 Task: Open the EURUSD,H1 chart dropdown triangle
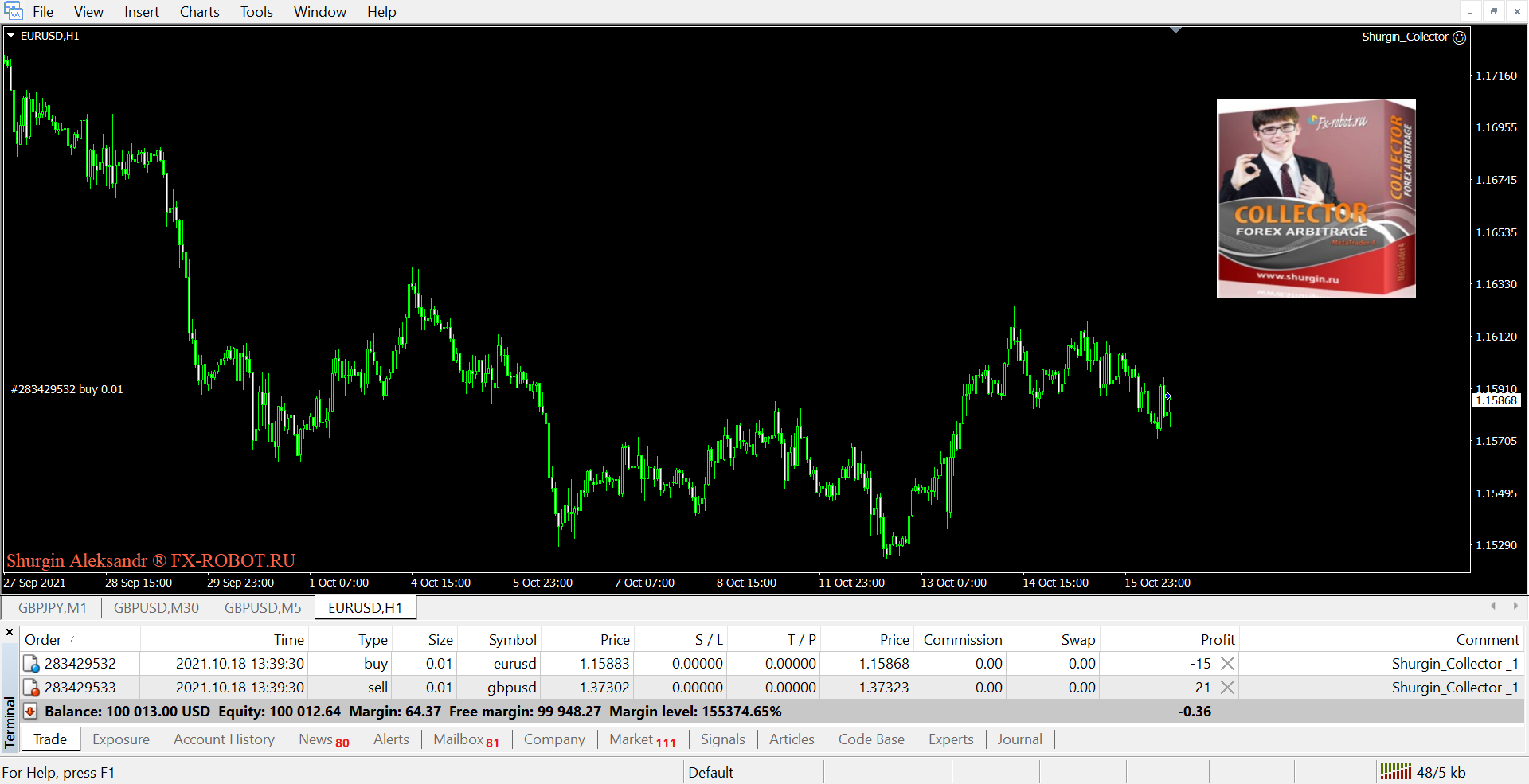[x=11, y=36]
